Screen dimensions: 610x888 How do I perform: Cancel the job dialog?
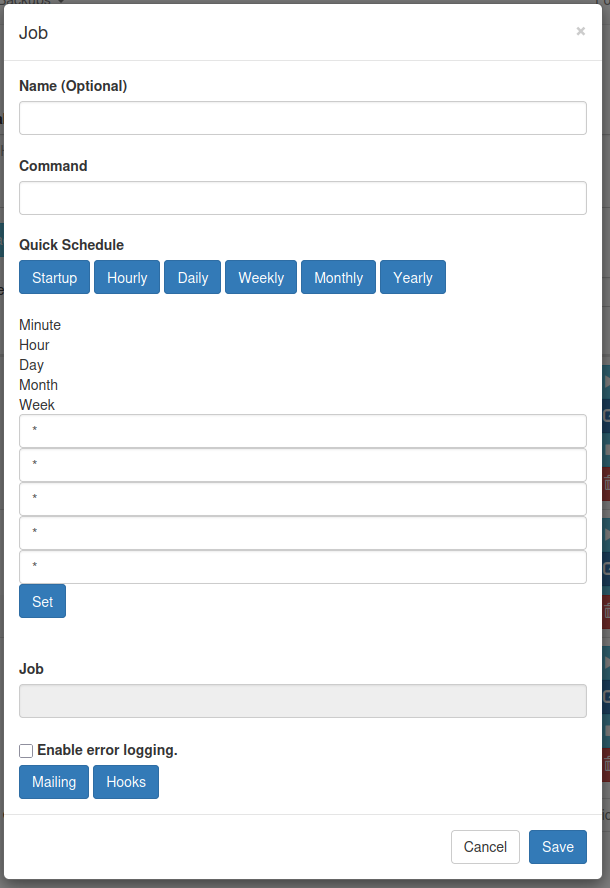pyautogui.click(x=485, y=847)
